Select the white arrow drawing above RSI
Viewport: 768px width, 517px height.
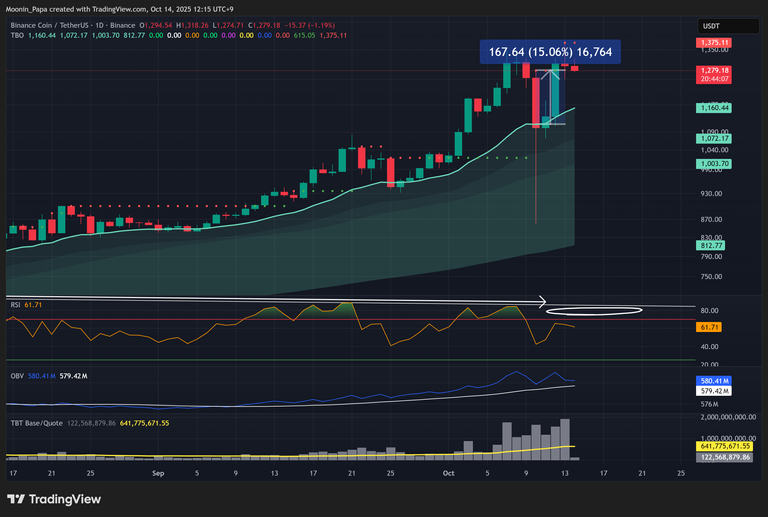(x=280, y=300)
